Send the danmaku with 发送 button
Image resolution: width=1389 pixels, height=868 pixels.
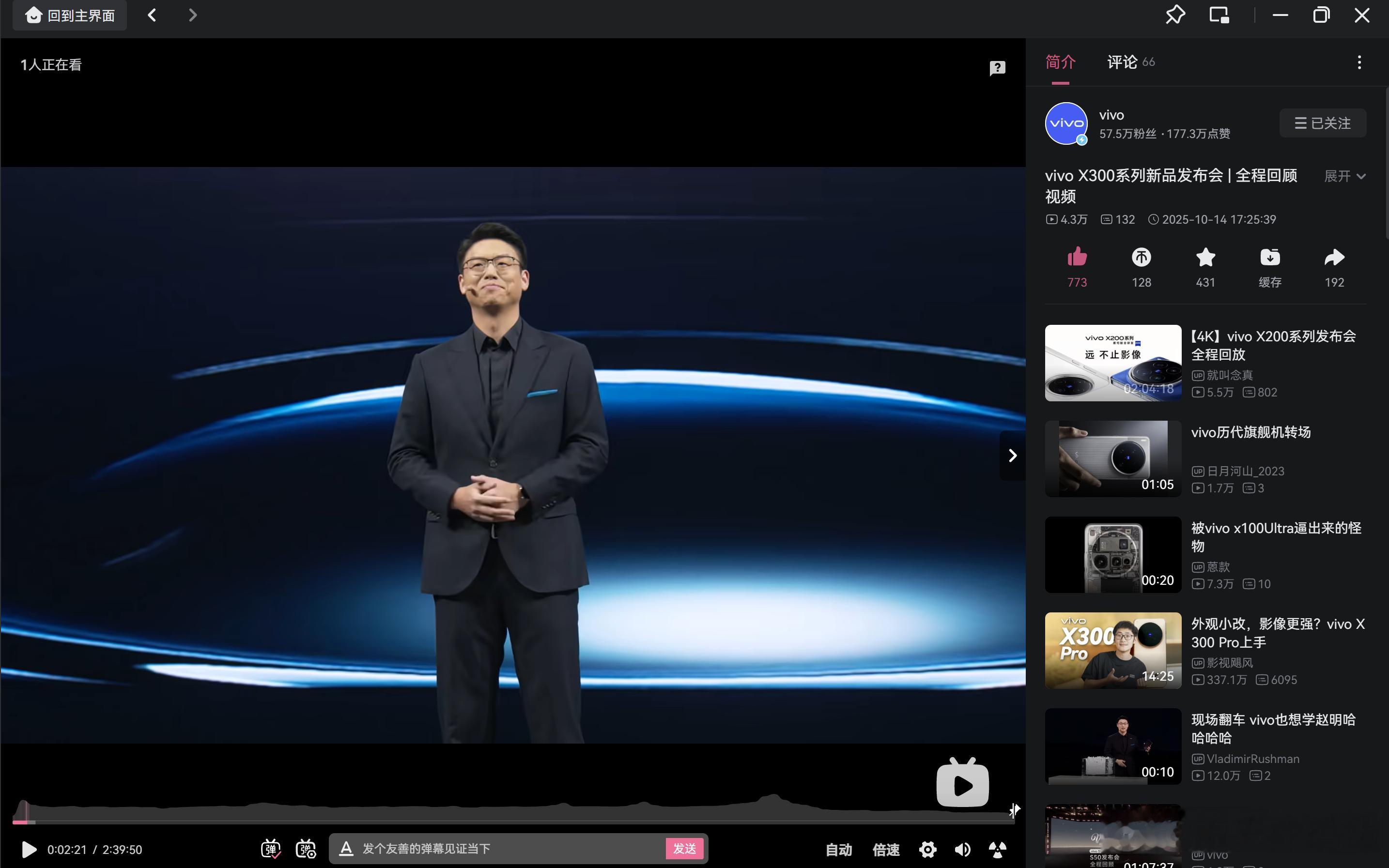tap(684, 849)
